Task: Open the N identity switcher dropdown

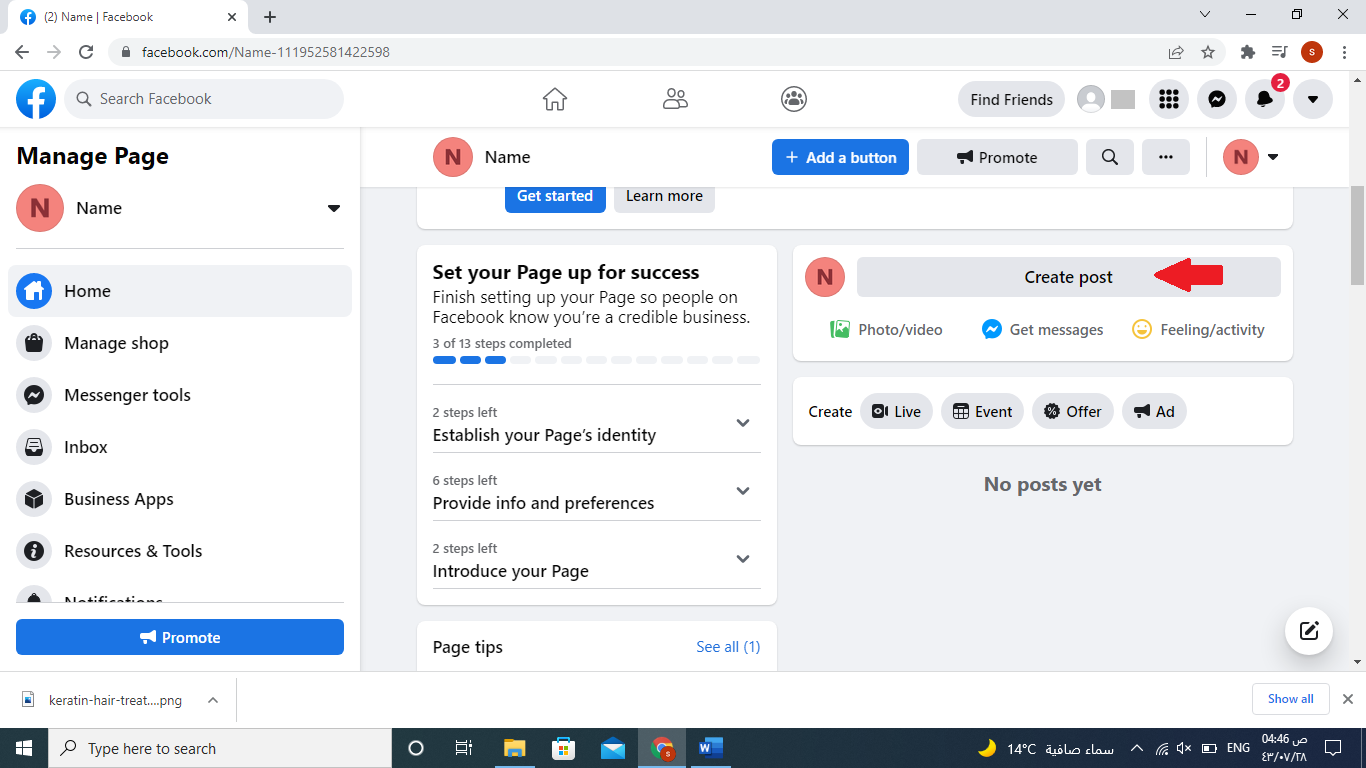Action: tap(1251, 157)
